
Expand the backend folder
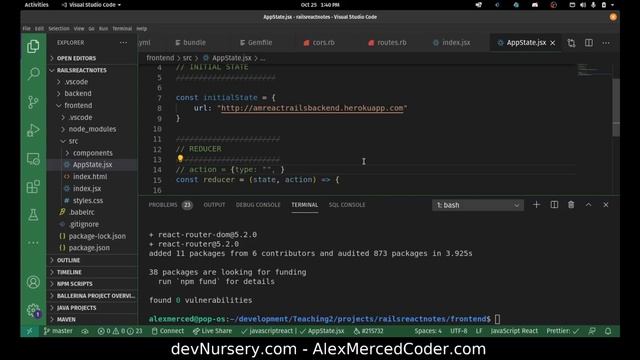[x=78, y=93]
